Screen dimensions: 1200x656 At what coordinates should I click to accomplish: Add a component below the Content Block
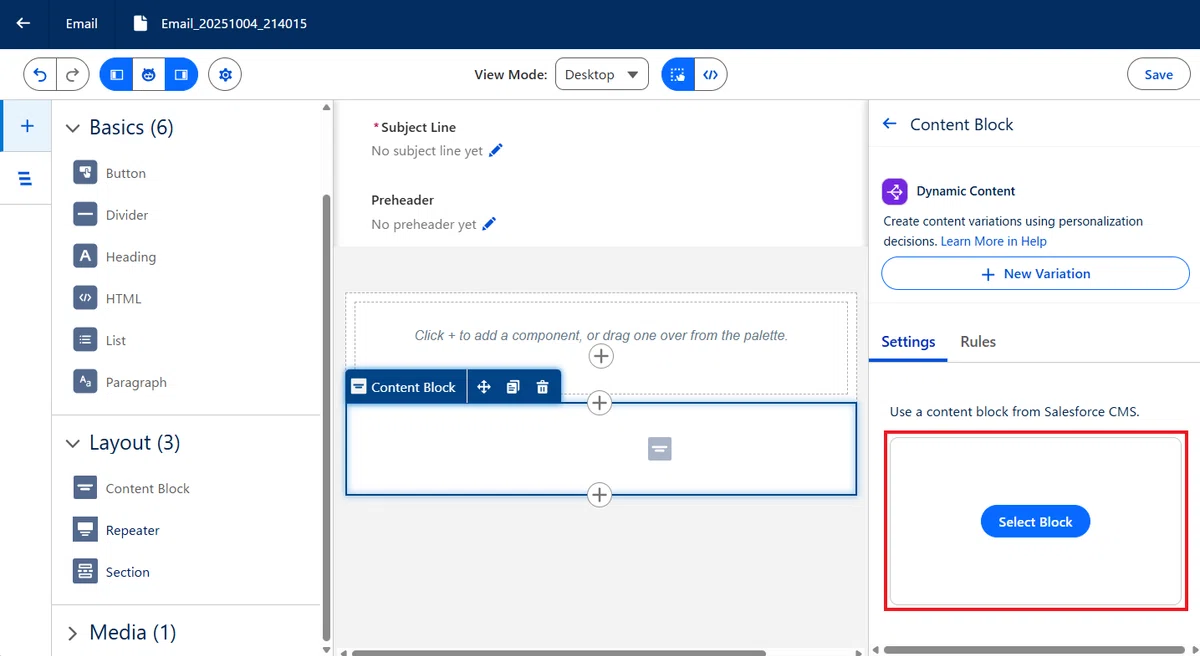599,495
